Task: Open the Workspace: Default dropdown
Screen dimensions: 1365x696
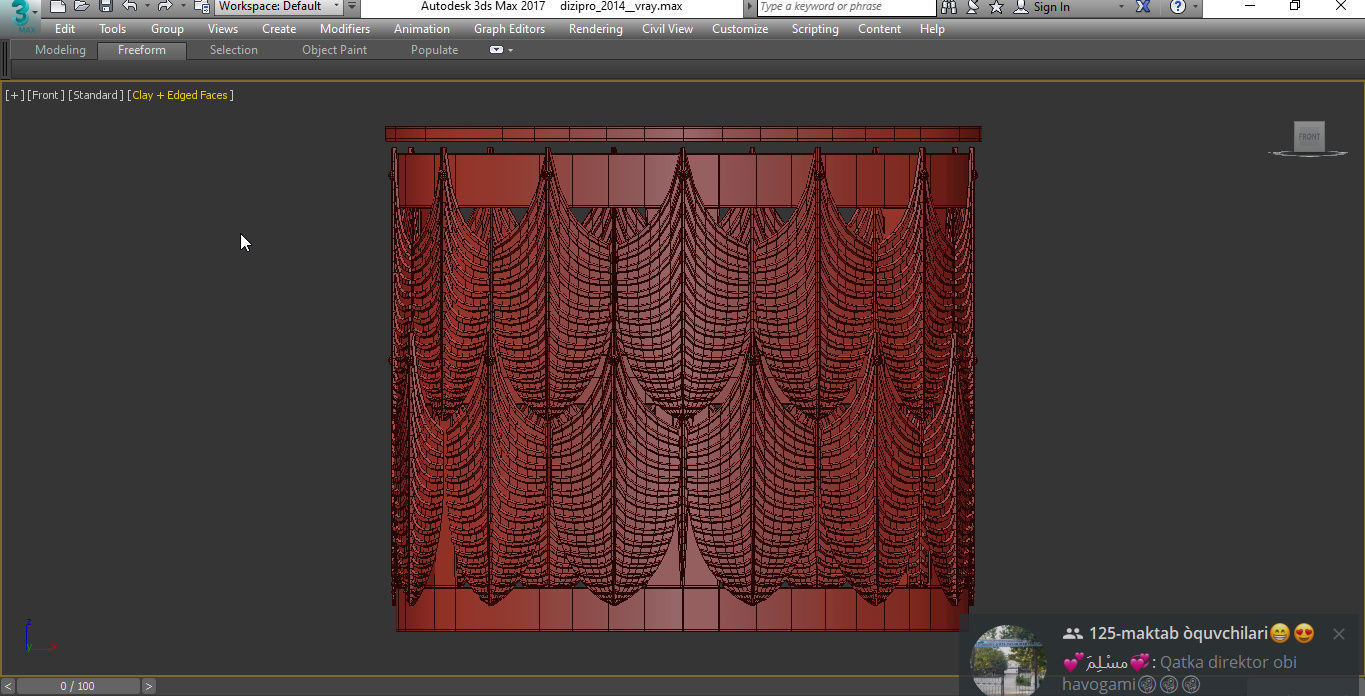Action: click(x=279, y=6)
